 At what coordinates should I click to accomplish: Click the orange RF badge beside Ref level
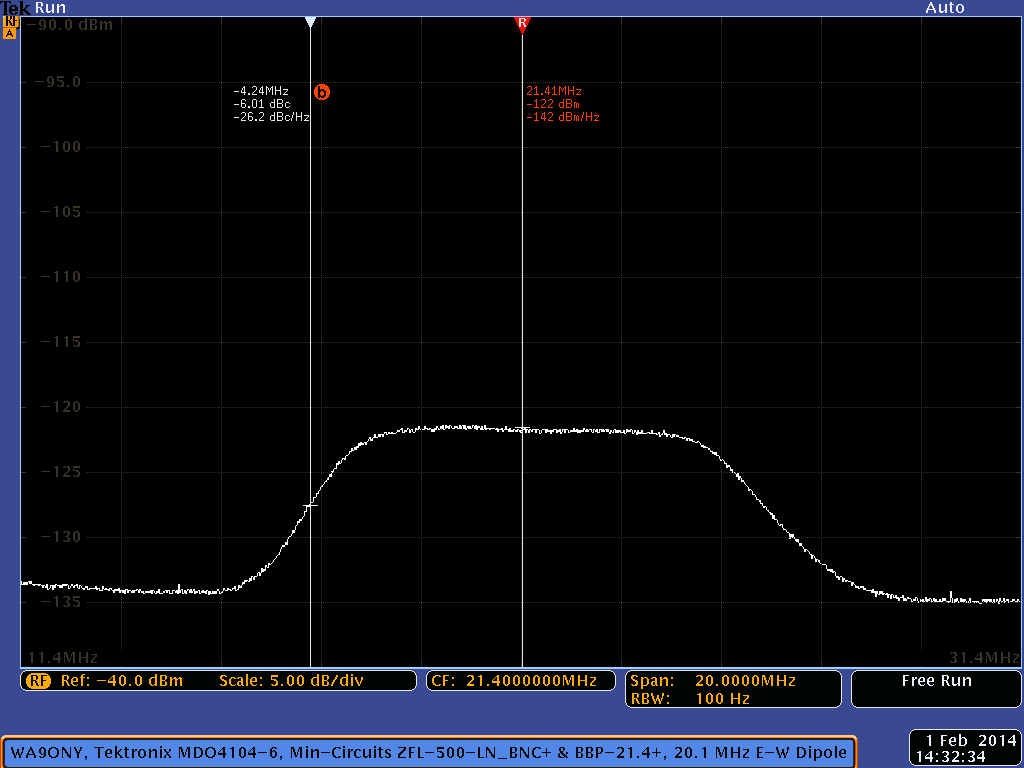39,681
